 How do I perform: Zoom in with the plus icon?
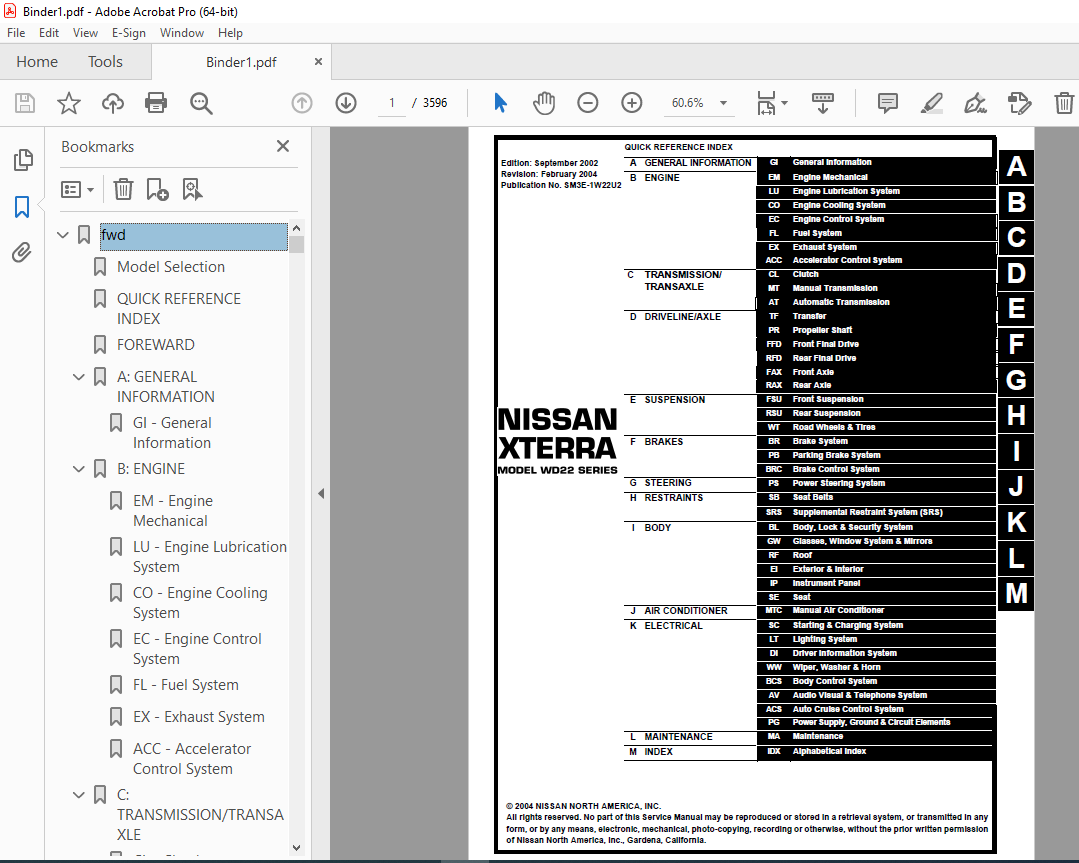coord(632,103)
